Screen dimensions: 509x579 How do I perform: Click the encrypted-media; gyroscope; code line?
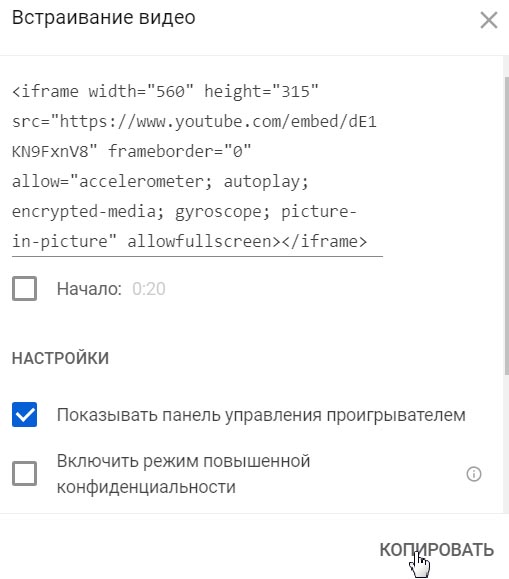tap(141, 212)
